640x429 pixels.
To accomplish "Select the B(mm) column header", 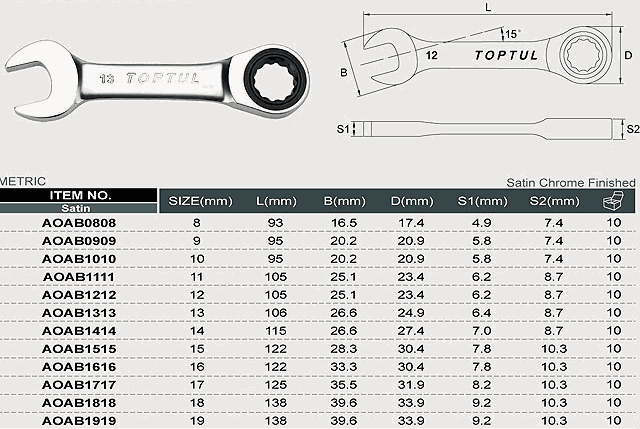I will point(345,202).
